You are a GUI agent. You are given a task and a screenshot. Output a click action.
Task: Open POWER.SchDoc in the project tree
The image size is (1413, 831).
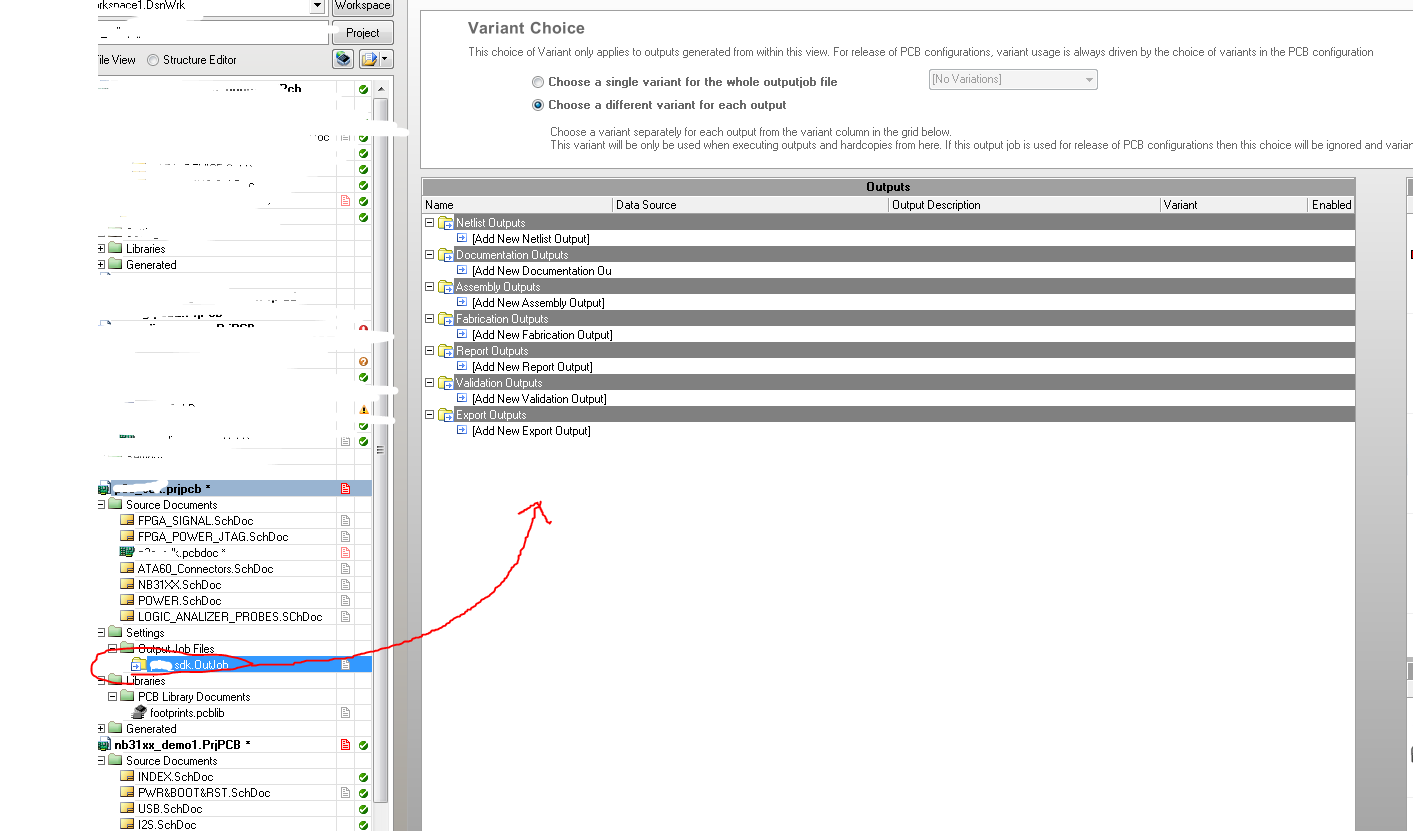coord(179,601)
